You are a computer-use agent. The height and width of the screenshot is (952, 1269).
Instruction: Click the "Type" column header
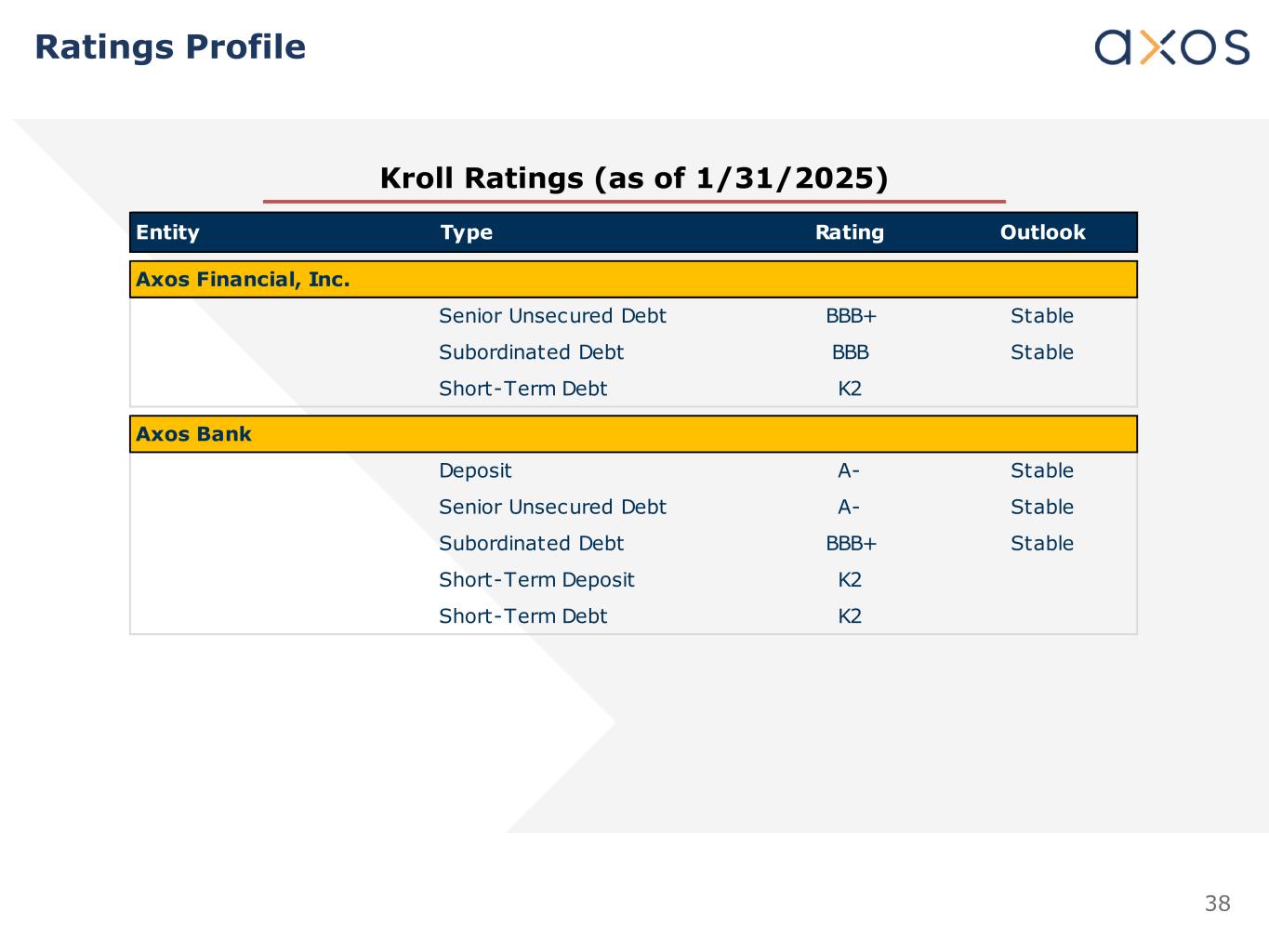(467, 232)
